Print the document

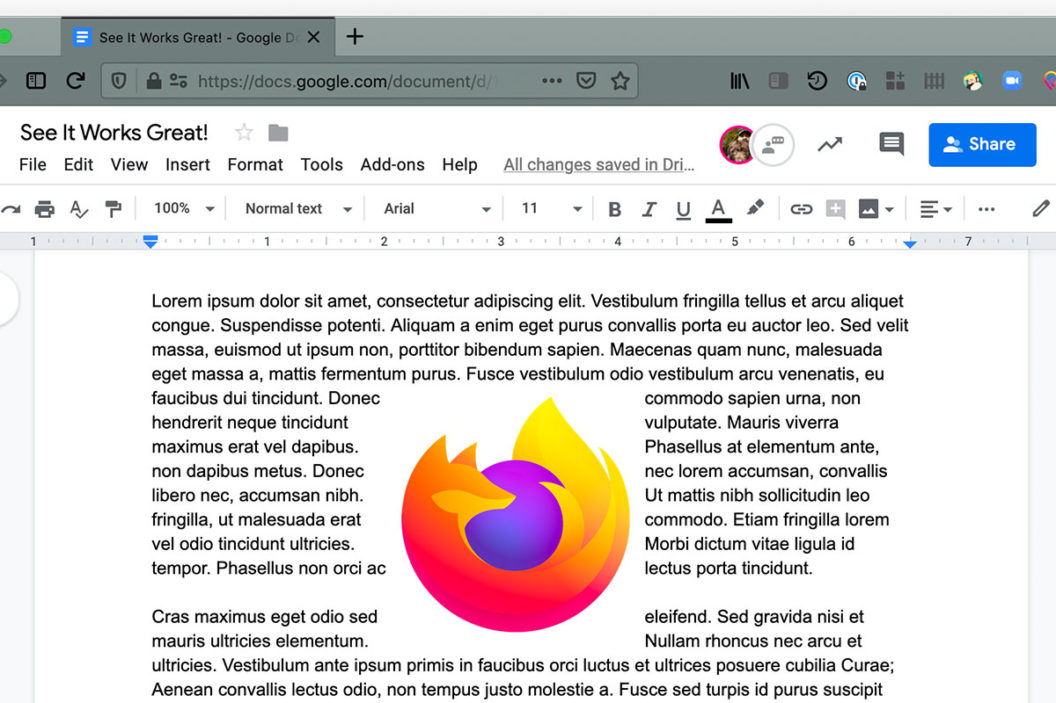point(44,209)
